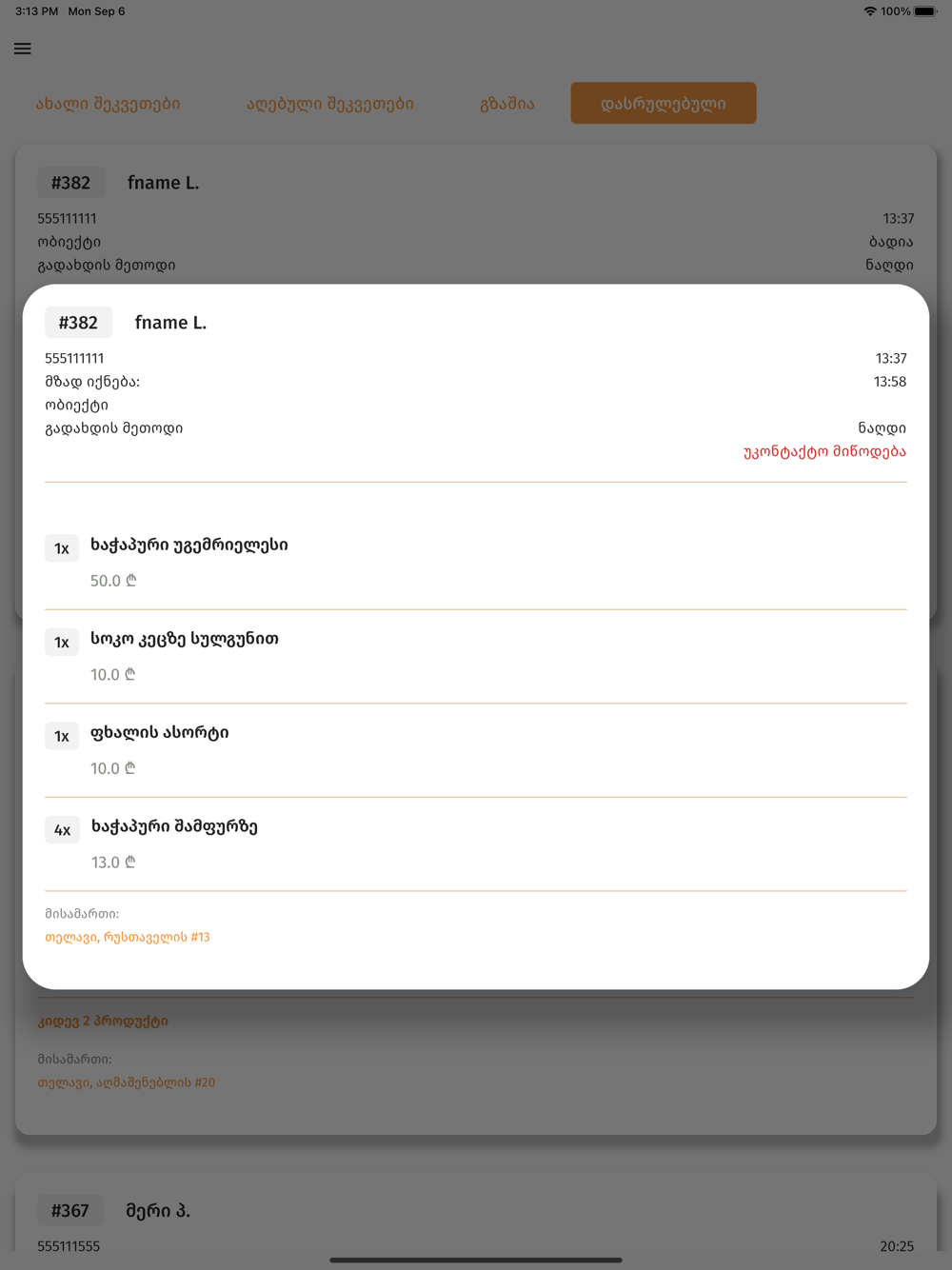Image resolution: width=952 pixels, height=1270 pixels.
Task: Switch to ახალი შეკვეთები tab
Action: coord(108,104)
